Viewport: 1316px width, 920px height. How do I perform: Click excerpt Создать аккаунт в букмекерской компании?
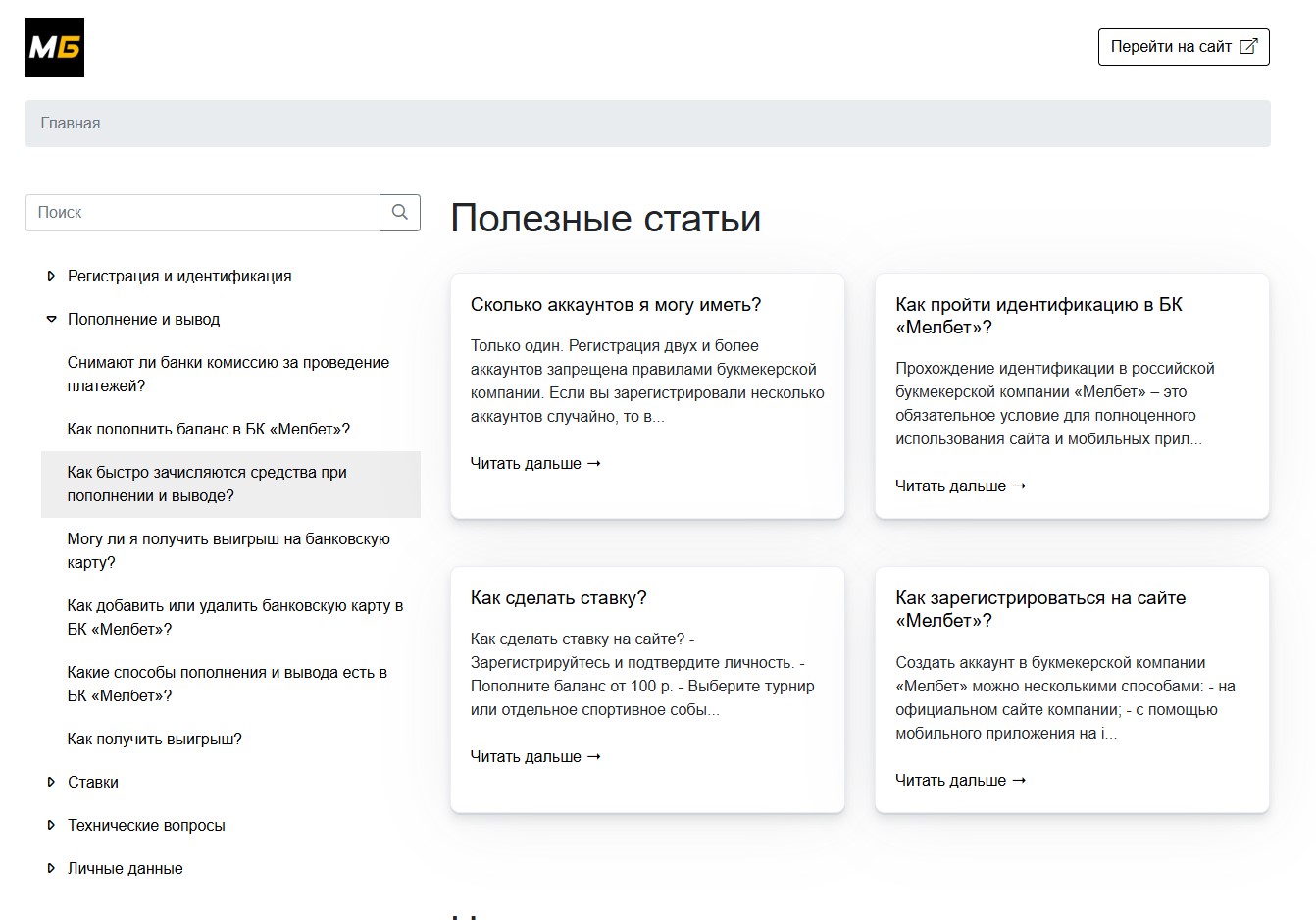click(x=1065, y=698)
